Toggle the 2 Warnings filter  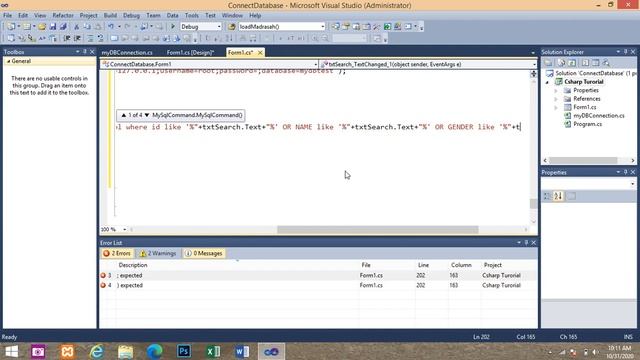point(158,253)
